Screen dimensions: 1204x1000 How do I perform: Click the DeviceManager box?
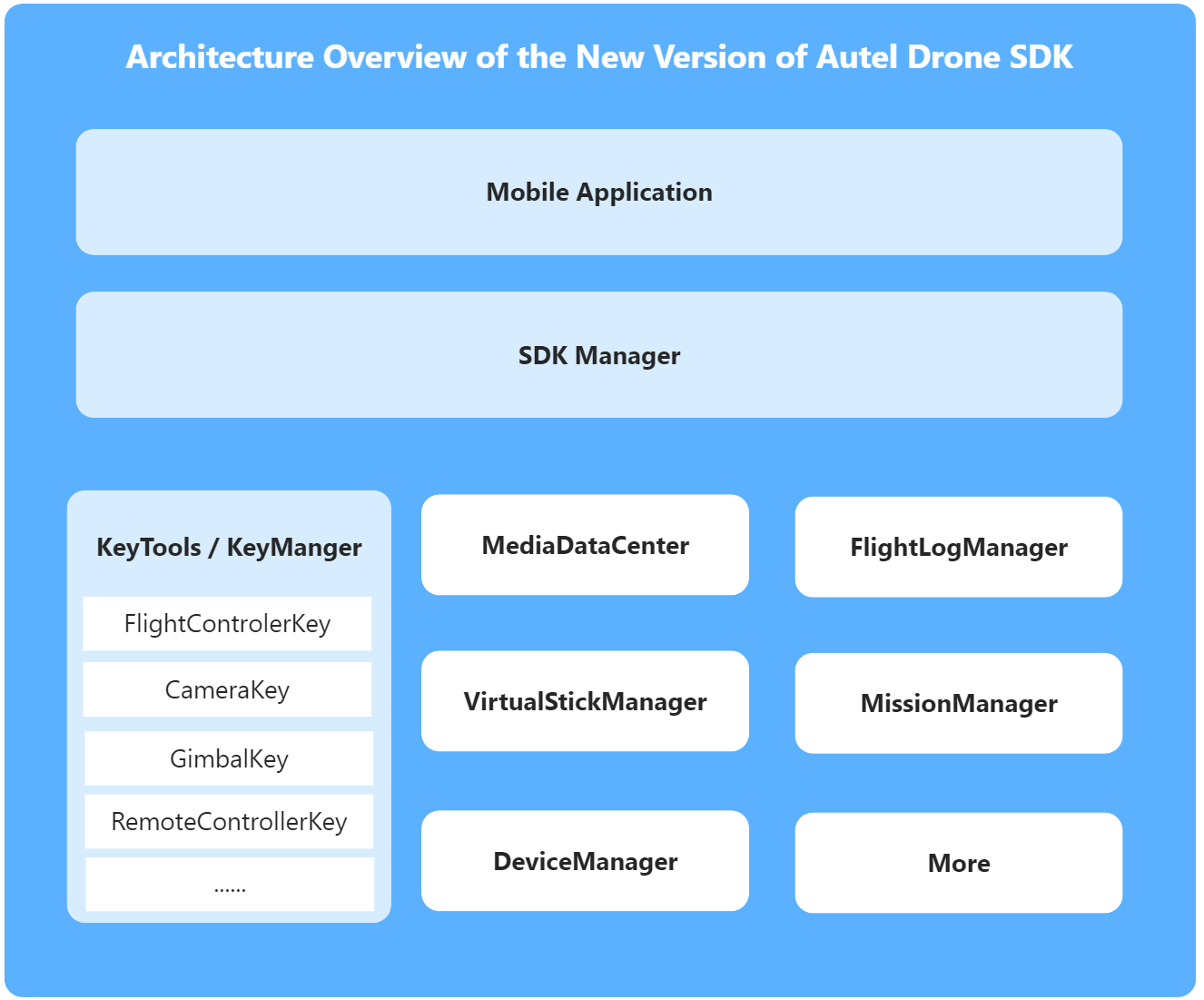585,861
